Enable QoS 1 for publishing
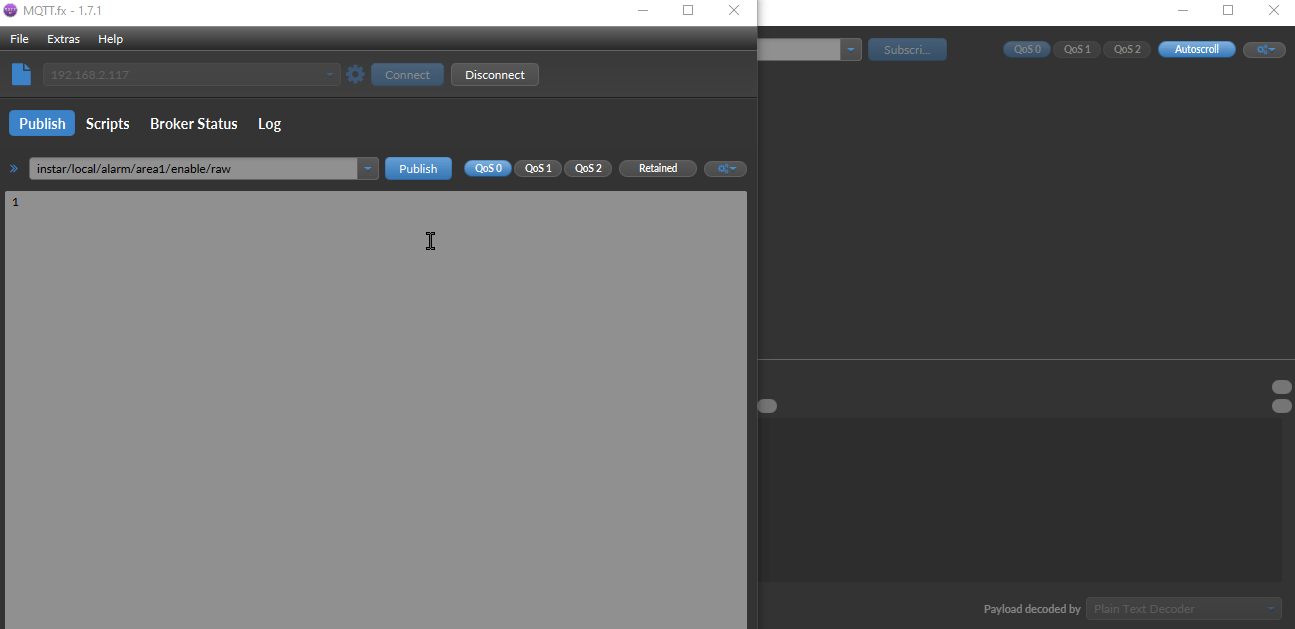The height and width of the screenshot is (629, 1295). coord(537,168)
